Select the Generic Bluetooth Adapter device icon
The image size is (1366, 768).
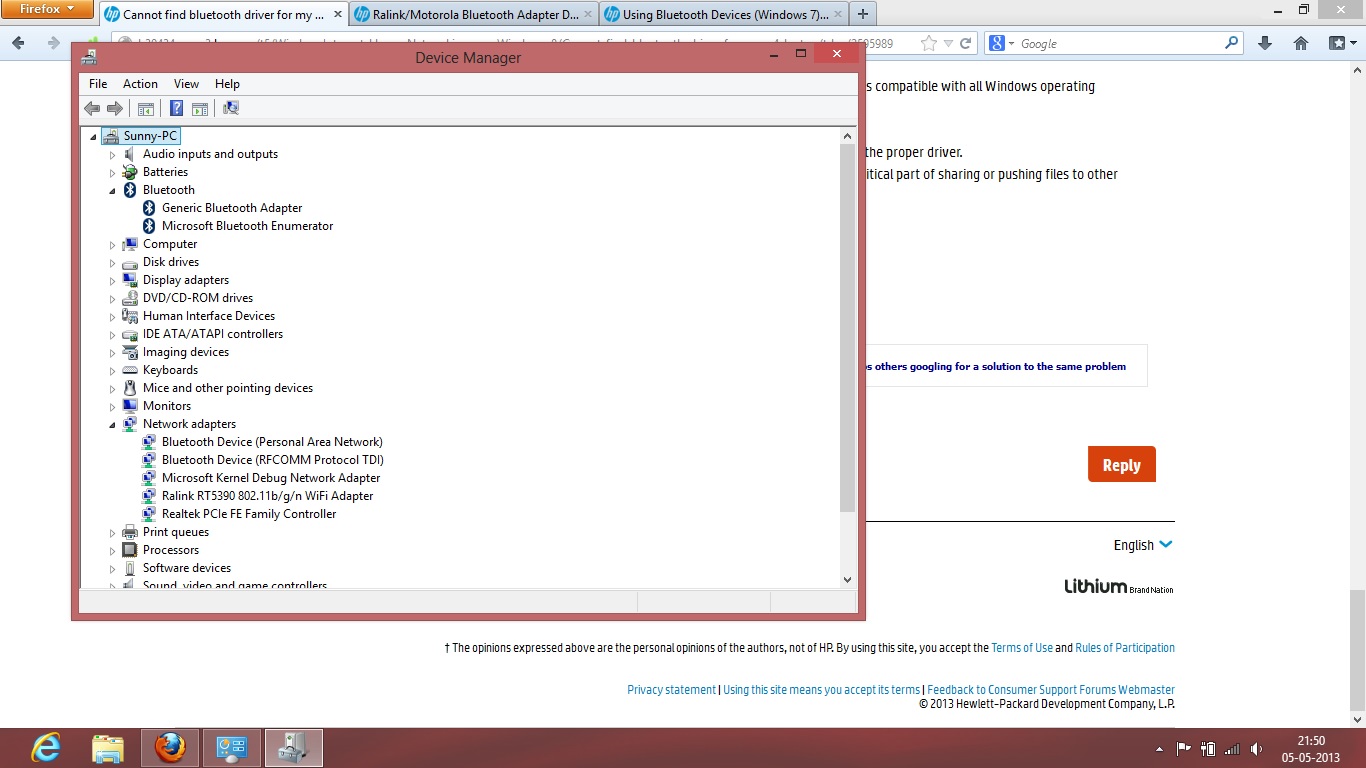pos(149,208)
